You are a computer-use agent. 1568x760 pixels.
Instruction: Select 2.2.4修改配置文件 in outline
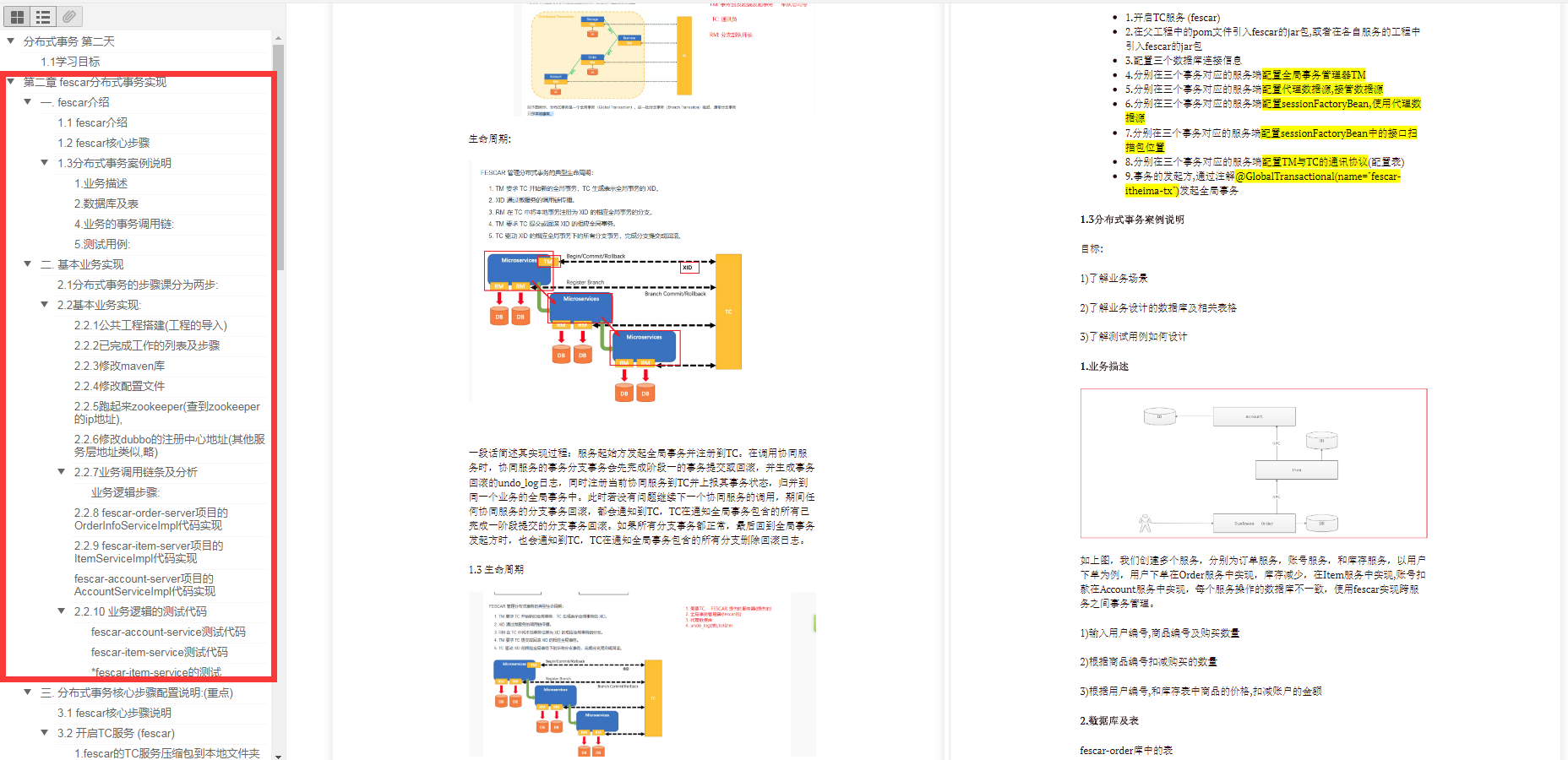(119, 386)
